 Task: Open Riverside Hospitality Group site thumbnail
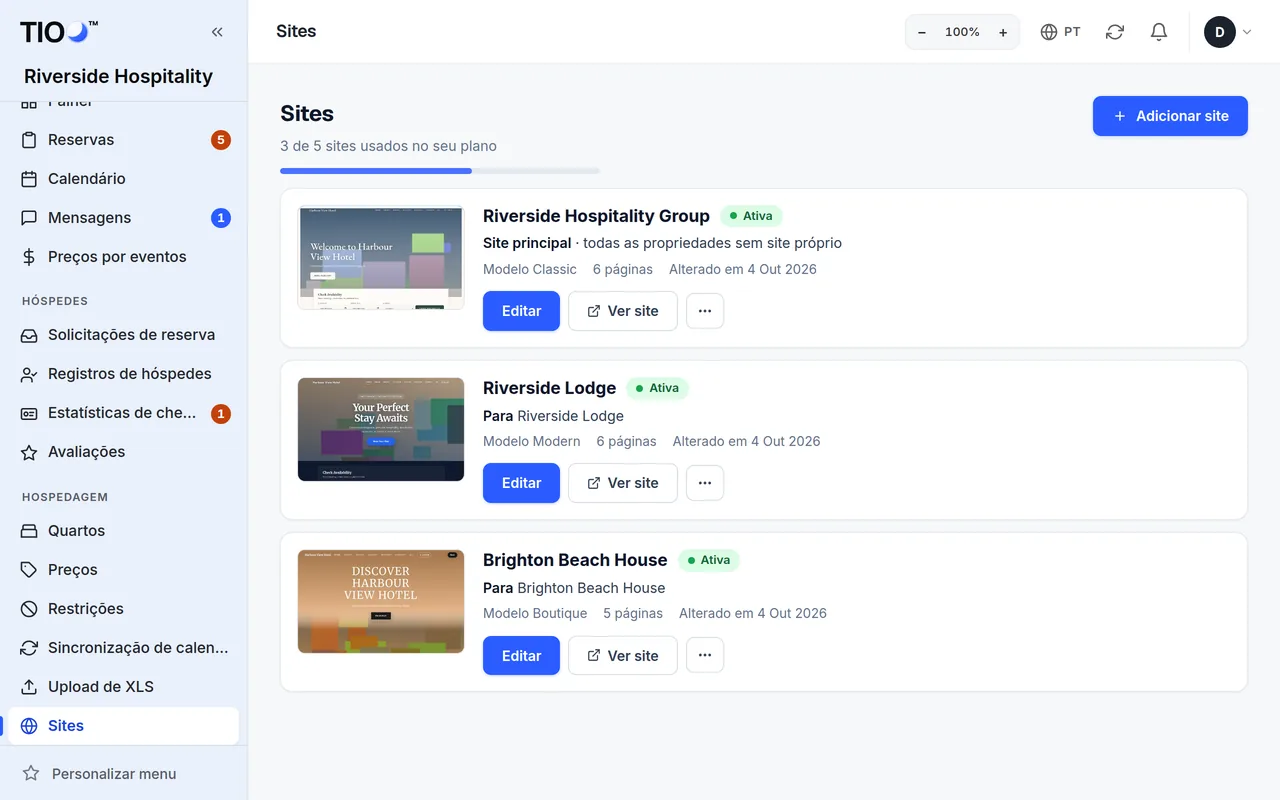point(381,258)
